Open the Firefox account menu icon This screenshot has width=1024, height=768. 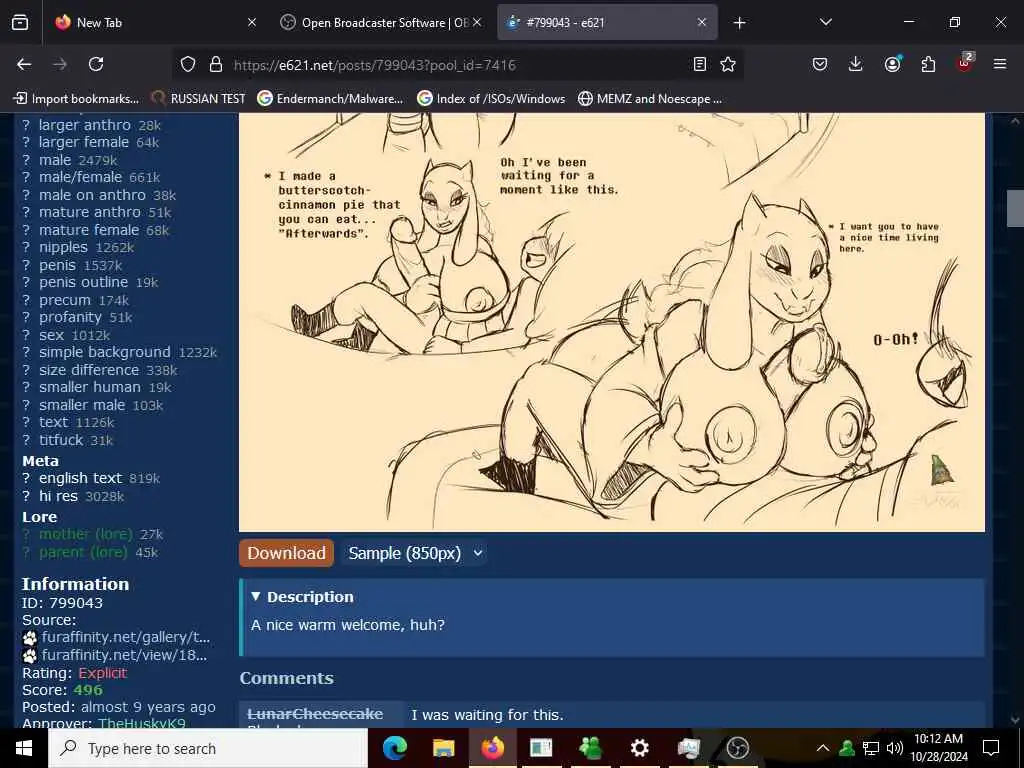click(x=892, y=63)
